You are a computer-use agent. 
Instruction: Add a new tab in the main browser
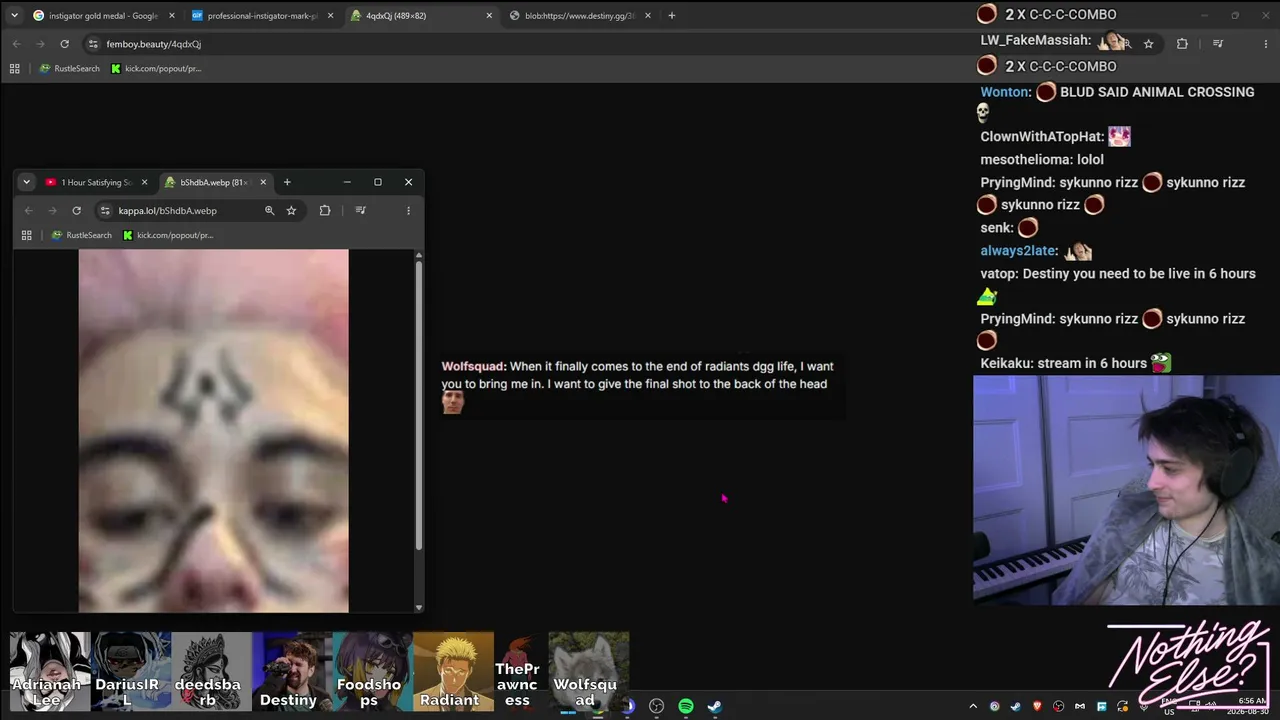671,16
